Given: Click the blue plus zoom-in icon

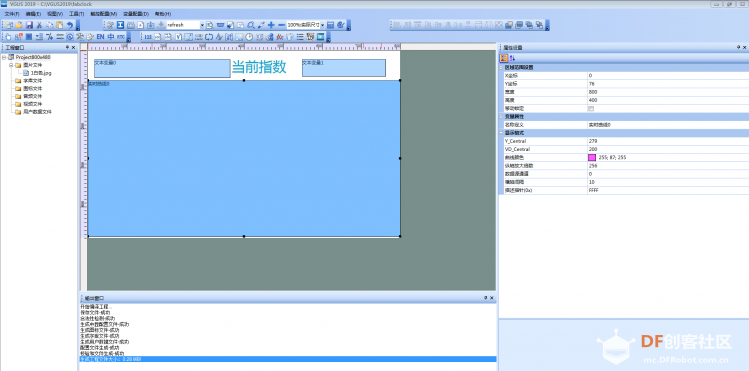Looking at the screenshot, I should click(x=271, y=25).
